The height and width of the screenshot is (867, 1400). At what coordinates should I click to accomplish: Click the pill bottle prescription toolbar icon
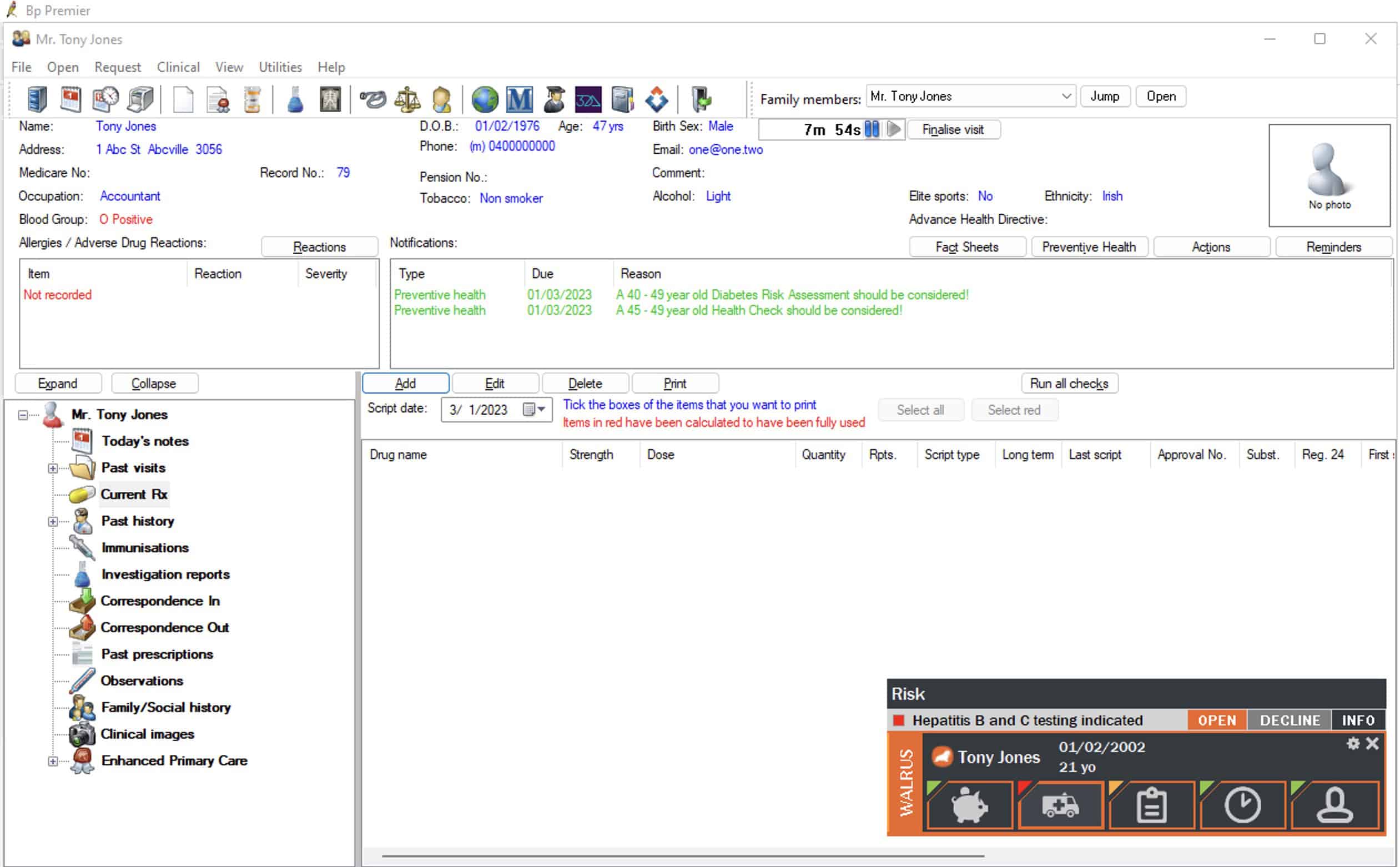pyautogui.click(x=251, y=100)
